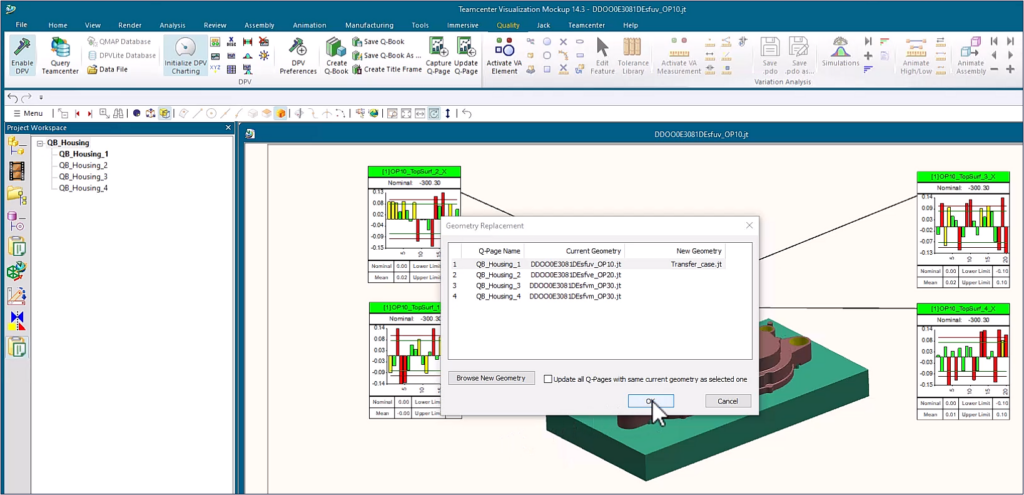The height and width of the screenshot is (495, 1024).
Task: Click the blue bowtie icon in workspace sidebar
Action: click(x=17, y=321)
